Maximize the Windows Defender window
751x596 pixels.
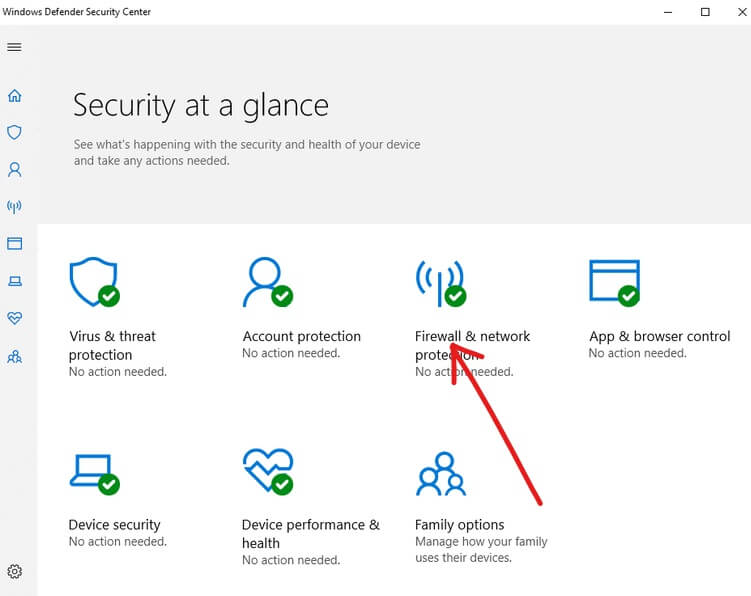(x=705, y=12)
